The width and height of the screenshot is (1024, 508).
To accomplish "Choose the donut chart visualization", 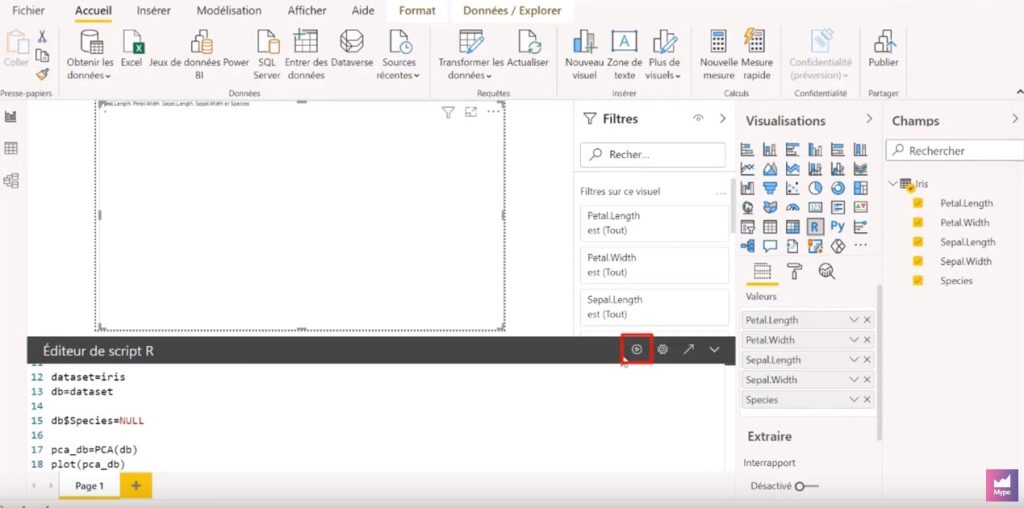I will [837, 188].
